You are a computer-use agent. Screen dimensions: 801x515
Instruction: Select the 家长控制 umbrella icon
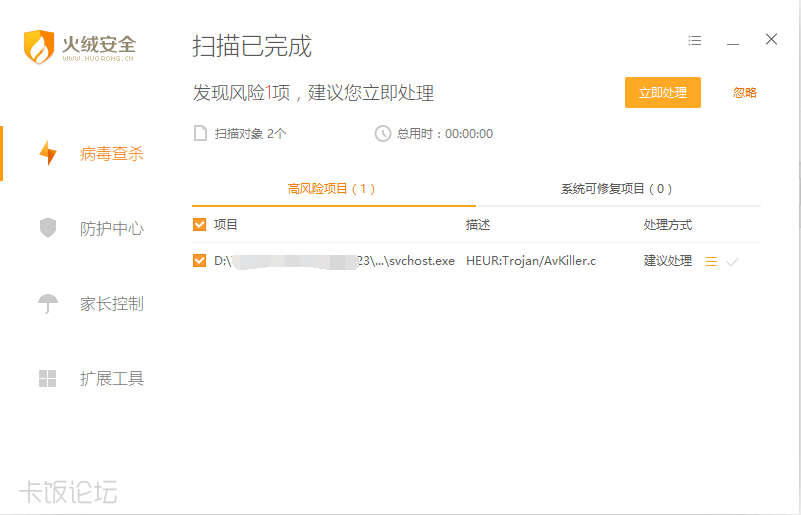tap(48, 304)
